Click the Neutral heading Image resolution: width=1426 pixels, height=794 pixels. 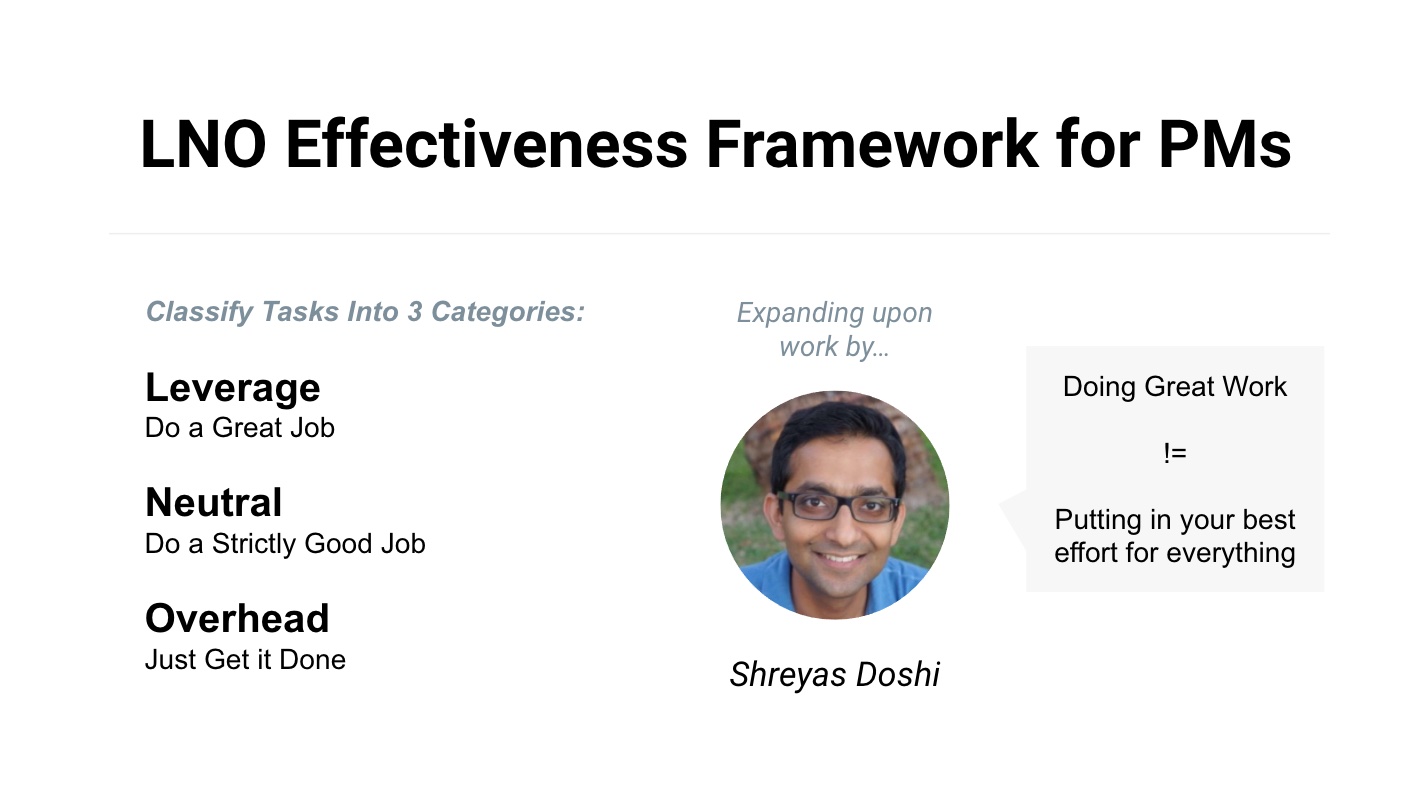(x=214, y=502)
